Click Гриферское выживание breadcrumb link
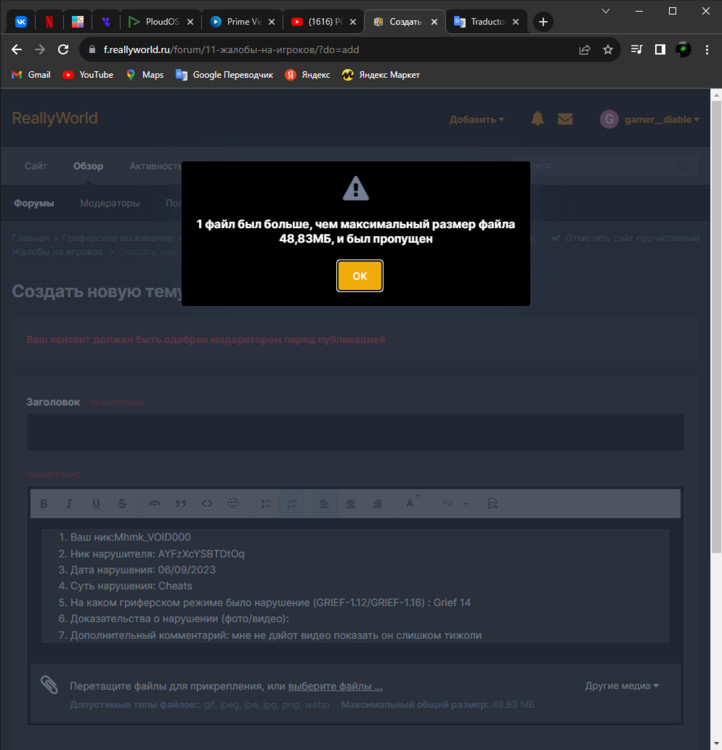The image size is (722, 750). click(118, 238)
